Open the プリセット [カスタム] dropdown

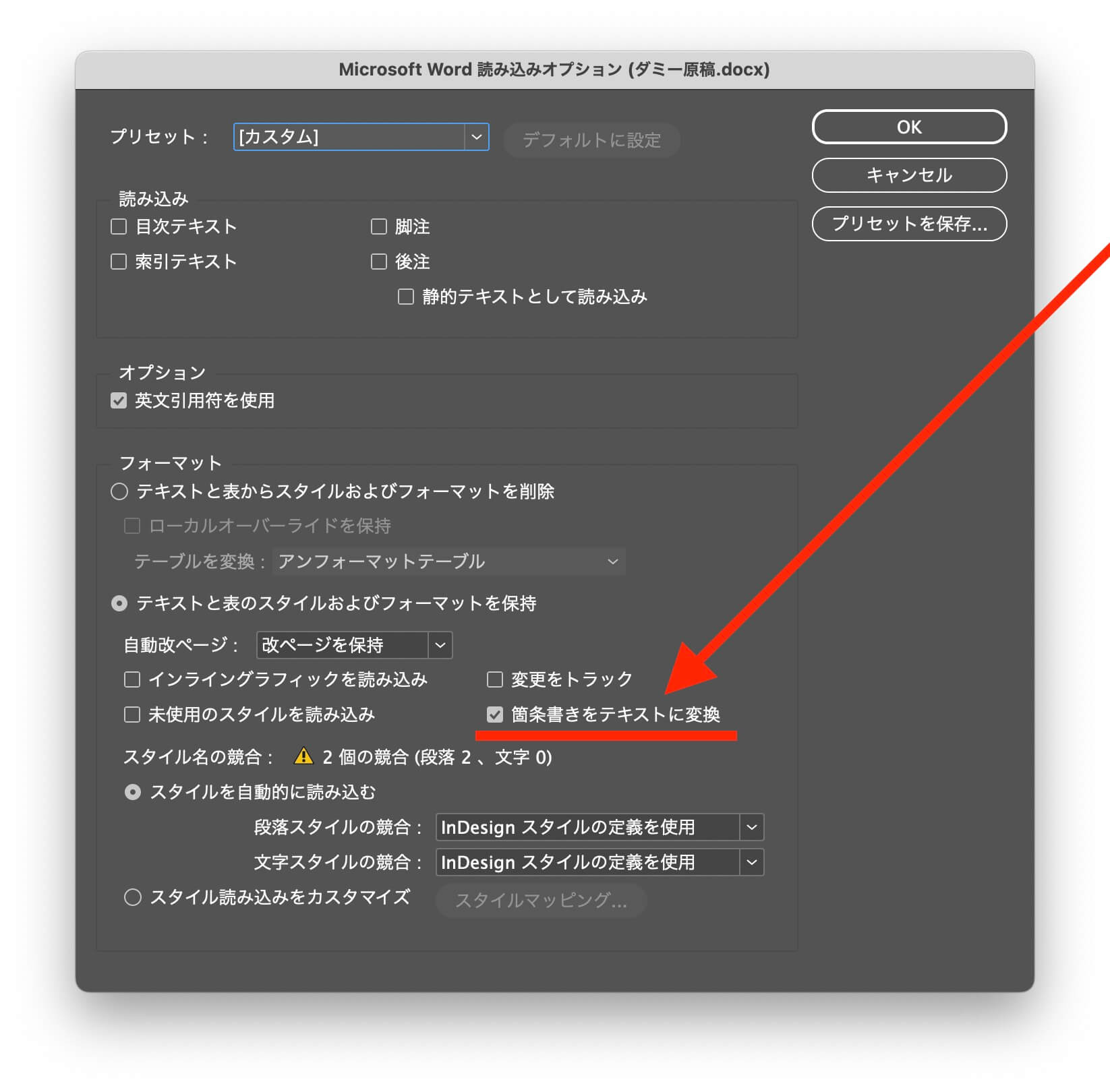(361, 137)
